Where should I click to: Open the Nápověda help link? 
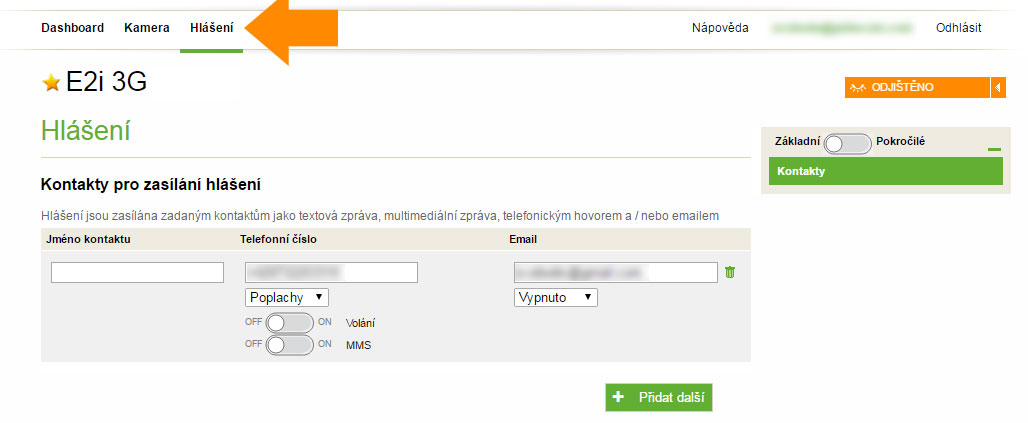(720, 27)
